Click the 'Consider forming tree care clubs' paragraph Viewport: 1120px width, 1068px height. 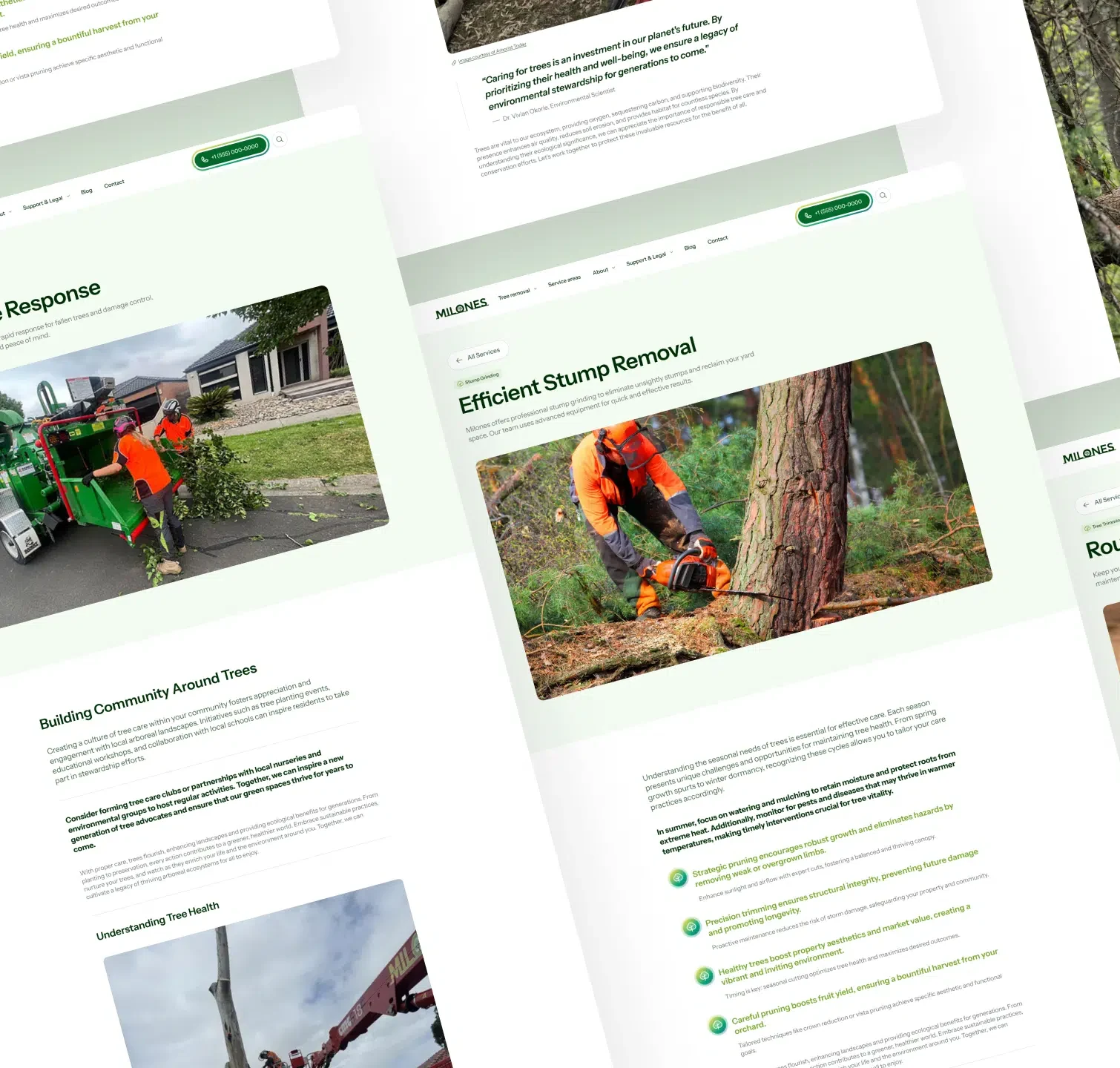(210, 802)
